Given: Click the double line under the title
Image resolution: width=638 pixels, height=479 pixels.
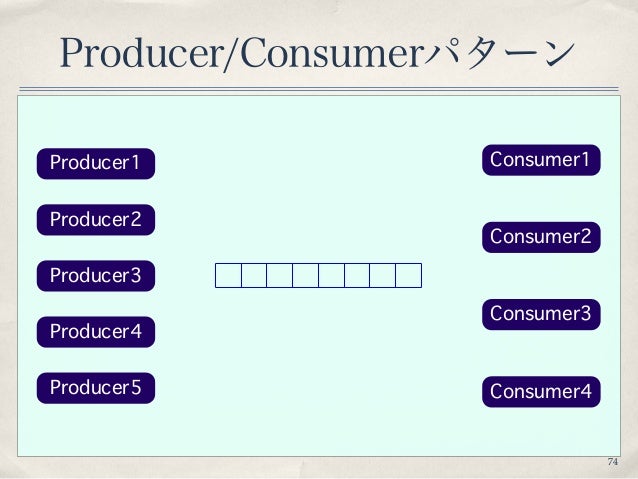Looking at the screenshot, I should tap(319, 89).
